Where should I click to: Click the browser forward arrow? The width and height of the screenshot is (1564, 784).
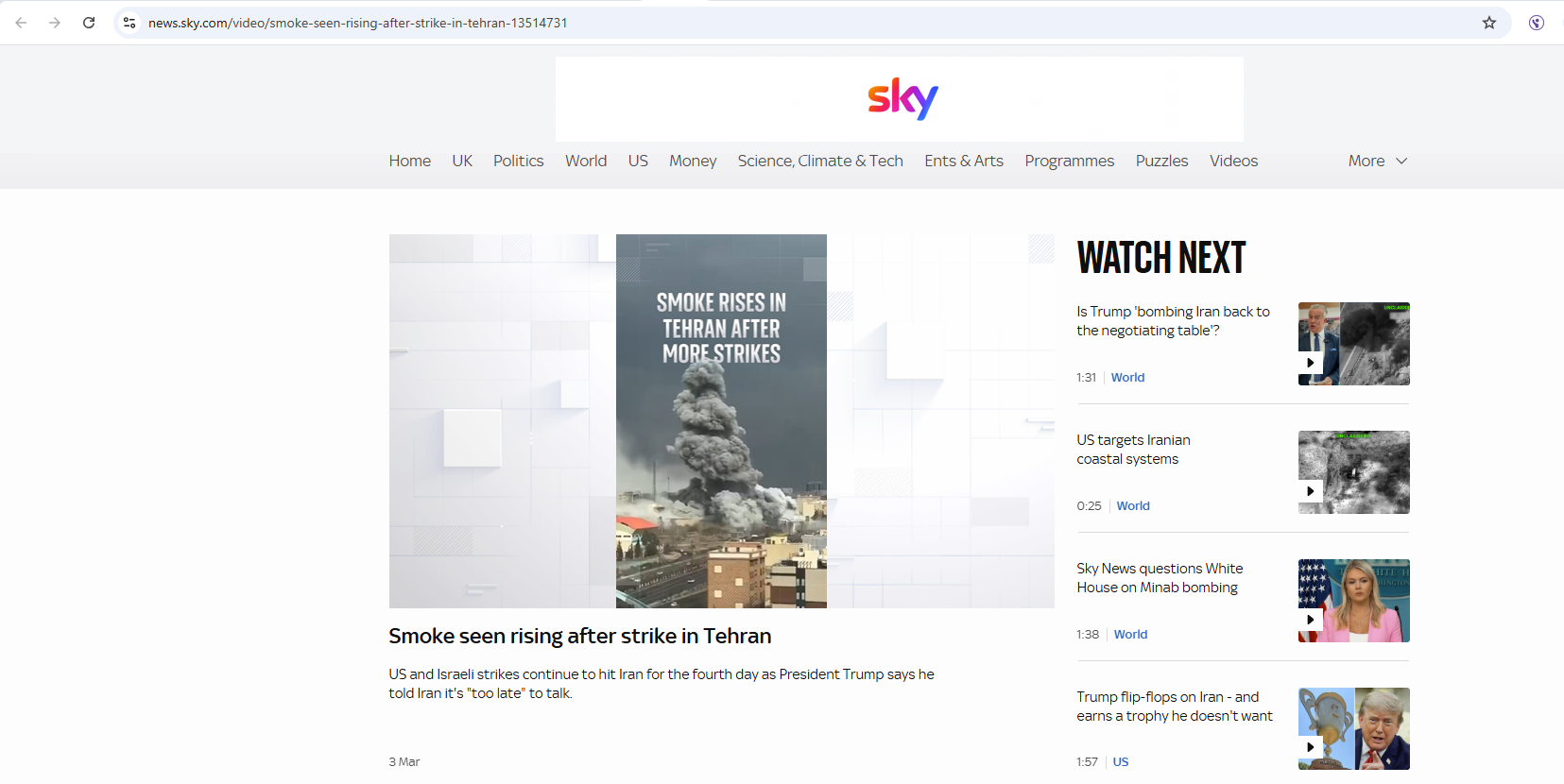[x=55, y=23]
